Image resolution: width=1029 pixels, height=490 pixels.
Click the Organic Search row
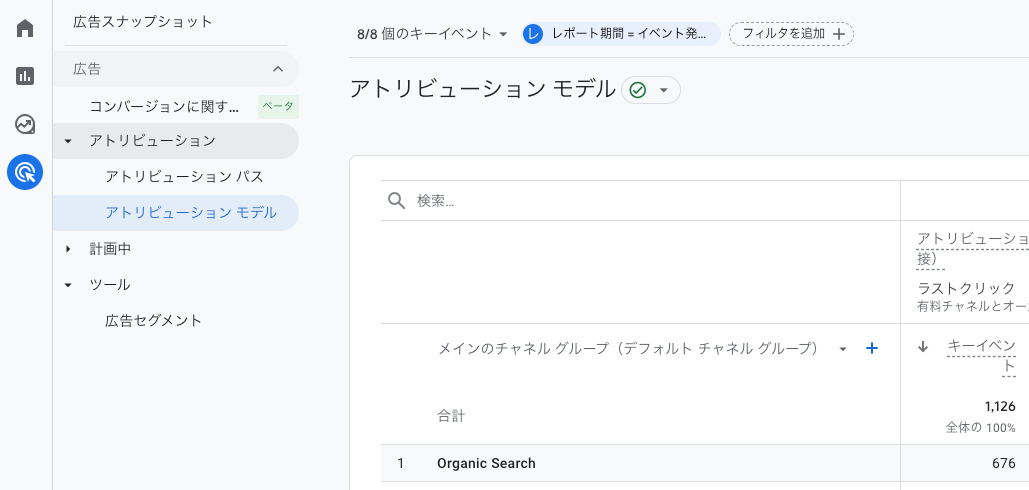(x=705, y=463)
